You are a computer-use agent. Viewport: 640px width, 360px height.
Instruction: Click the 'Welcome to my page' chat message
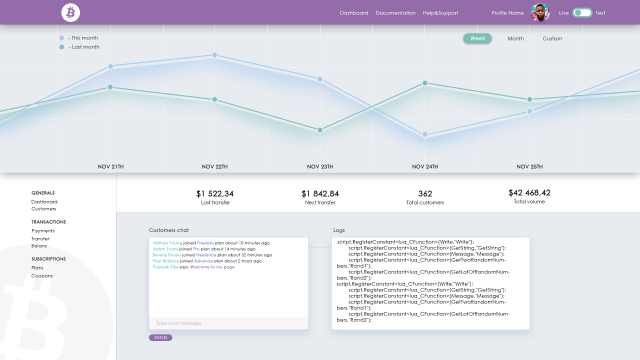click(x=212, y=267)
